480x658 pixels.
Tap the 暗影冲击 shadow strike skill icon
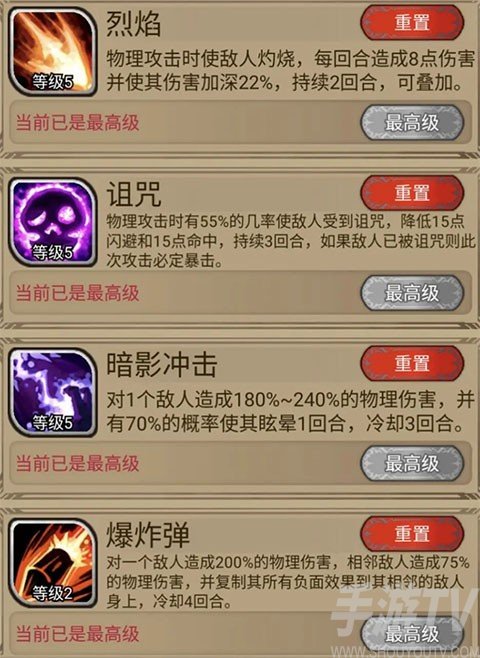tap(53, 393)
